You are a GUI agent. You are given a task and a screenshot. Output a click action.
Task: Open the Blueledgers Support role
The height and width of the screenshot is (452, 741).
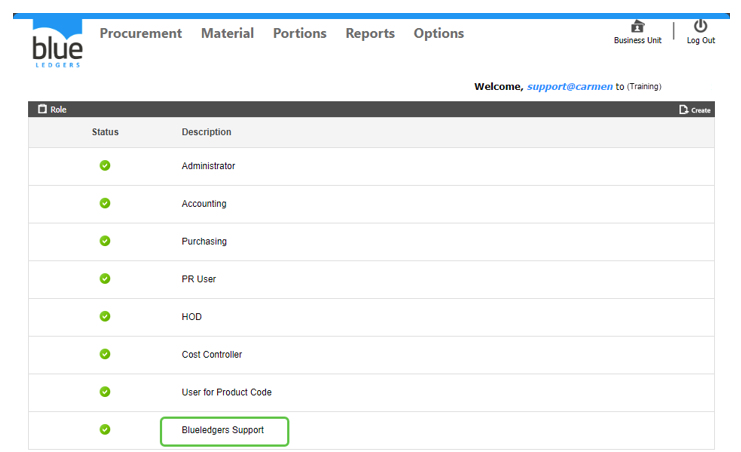pos(223,430)
